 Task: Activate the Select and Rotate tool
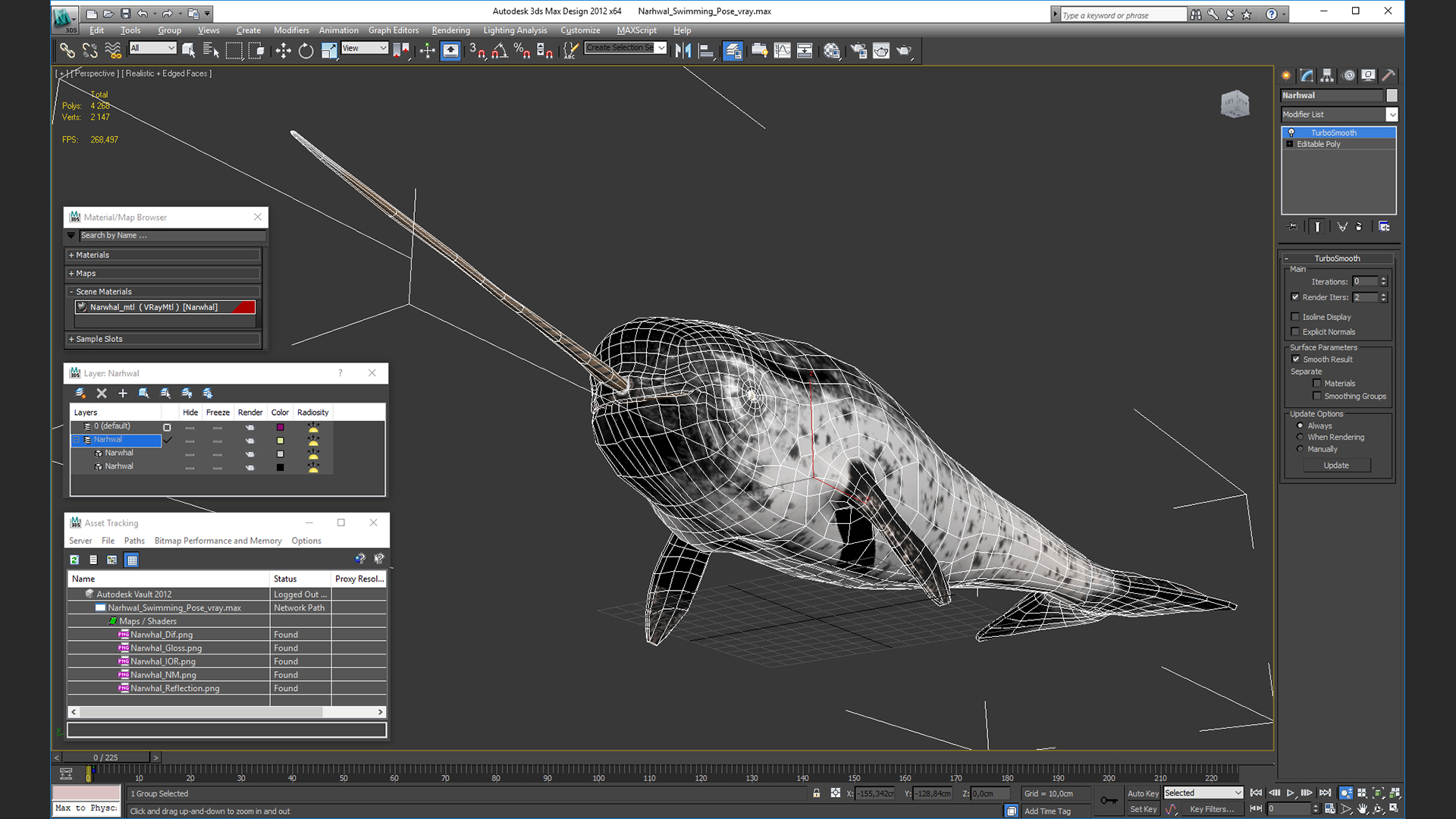306,51
